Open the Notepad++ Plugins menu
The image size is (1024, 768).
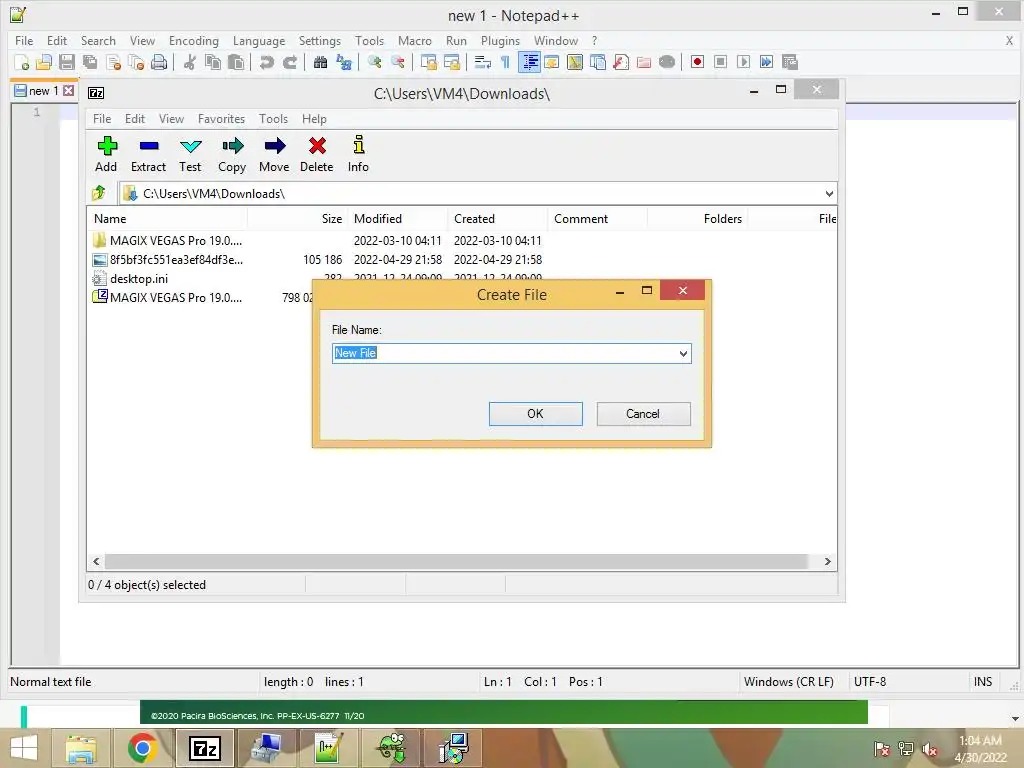500,40
